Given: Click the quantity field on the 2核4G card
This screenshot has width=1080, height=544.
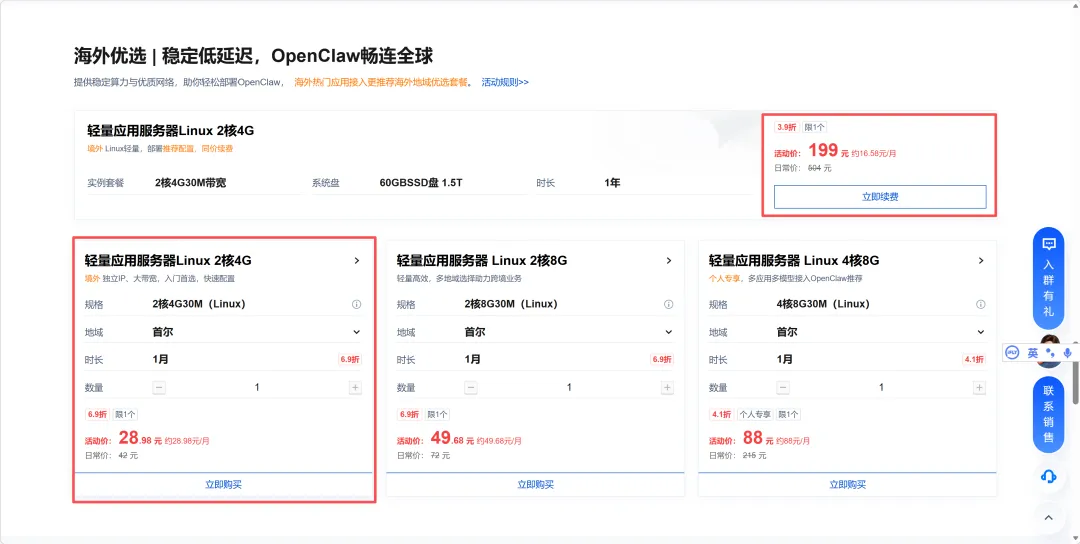Looking at the screenshot, I should click(x=257, y=388).
